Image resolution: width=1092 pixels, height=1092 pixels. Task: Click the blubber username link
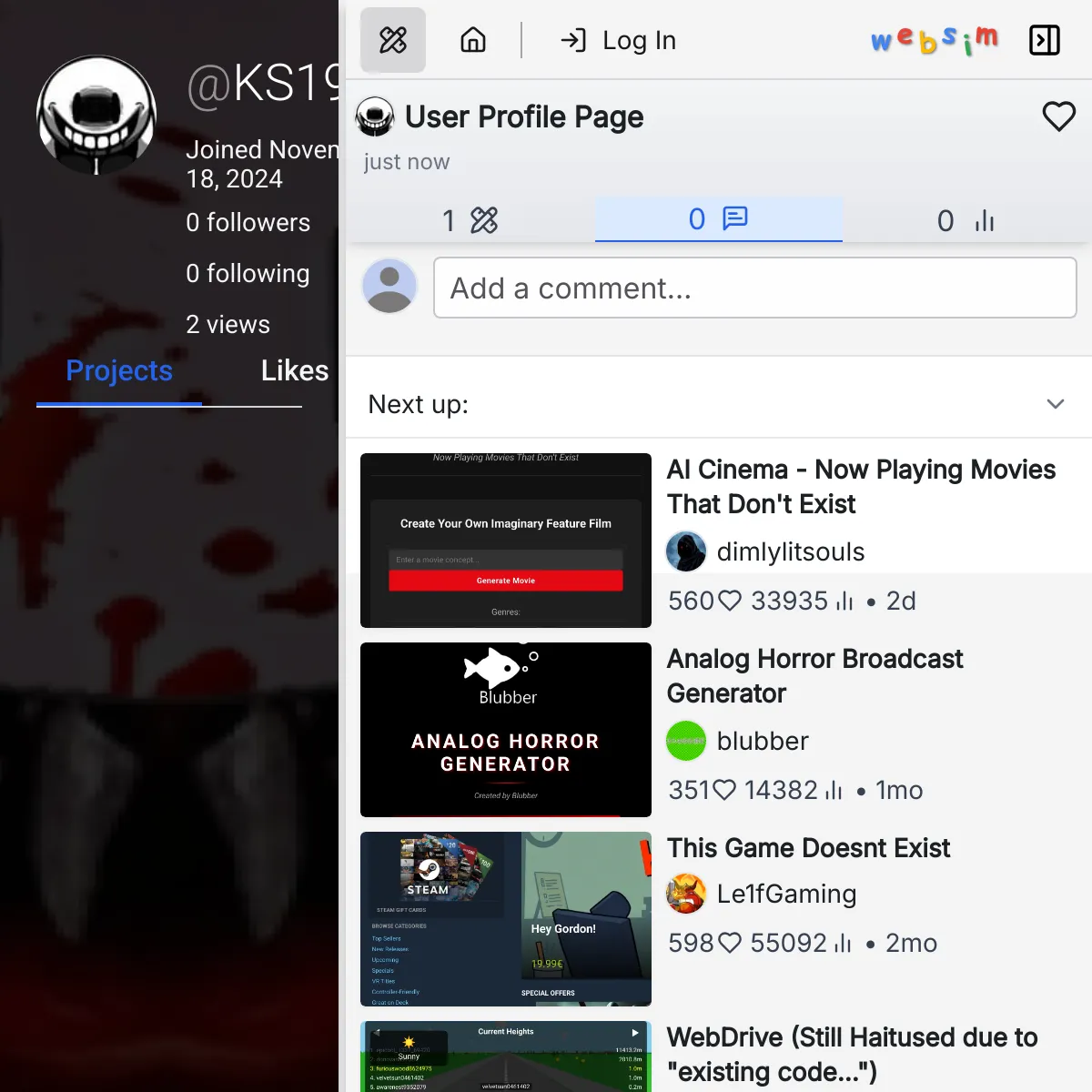pos(763,741)
